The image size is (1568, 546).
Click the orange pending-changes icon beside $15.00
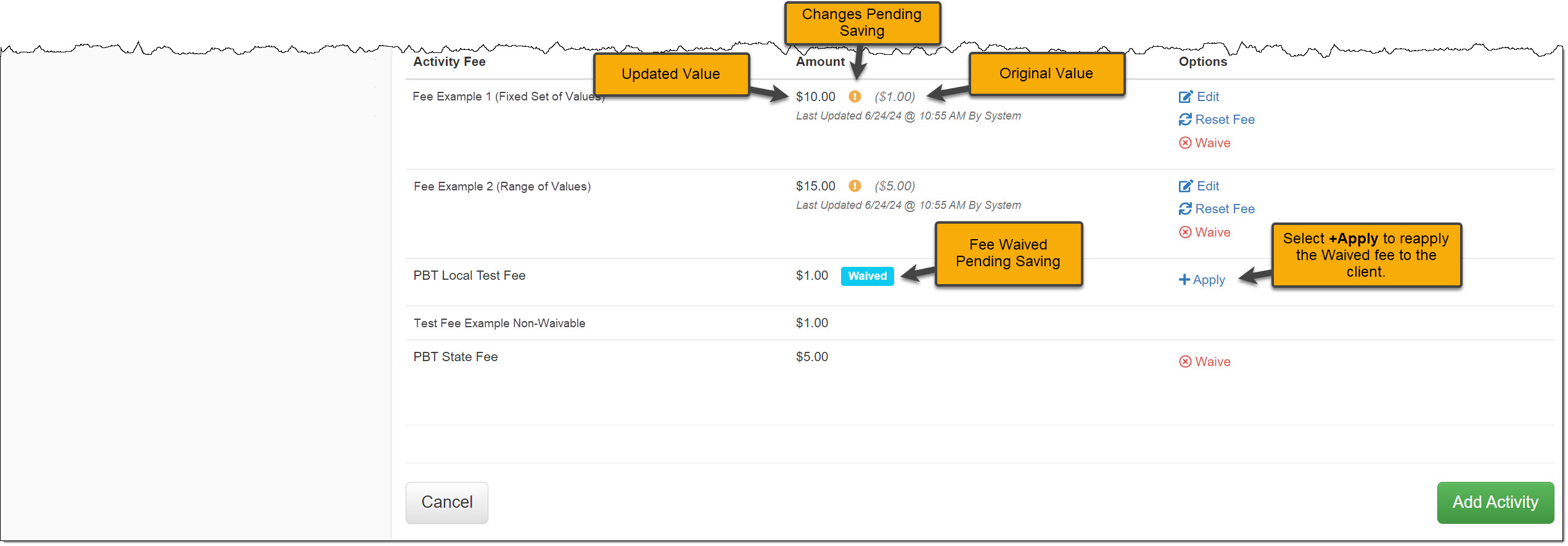(x=855, y=186)
